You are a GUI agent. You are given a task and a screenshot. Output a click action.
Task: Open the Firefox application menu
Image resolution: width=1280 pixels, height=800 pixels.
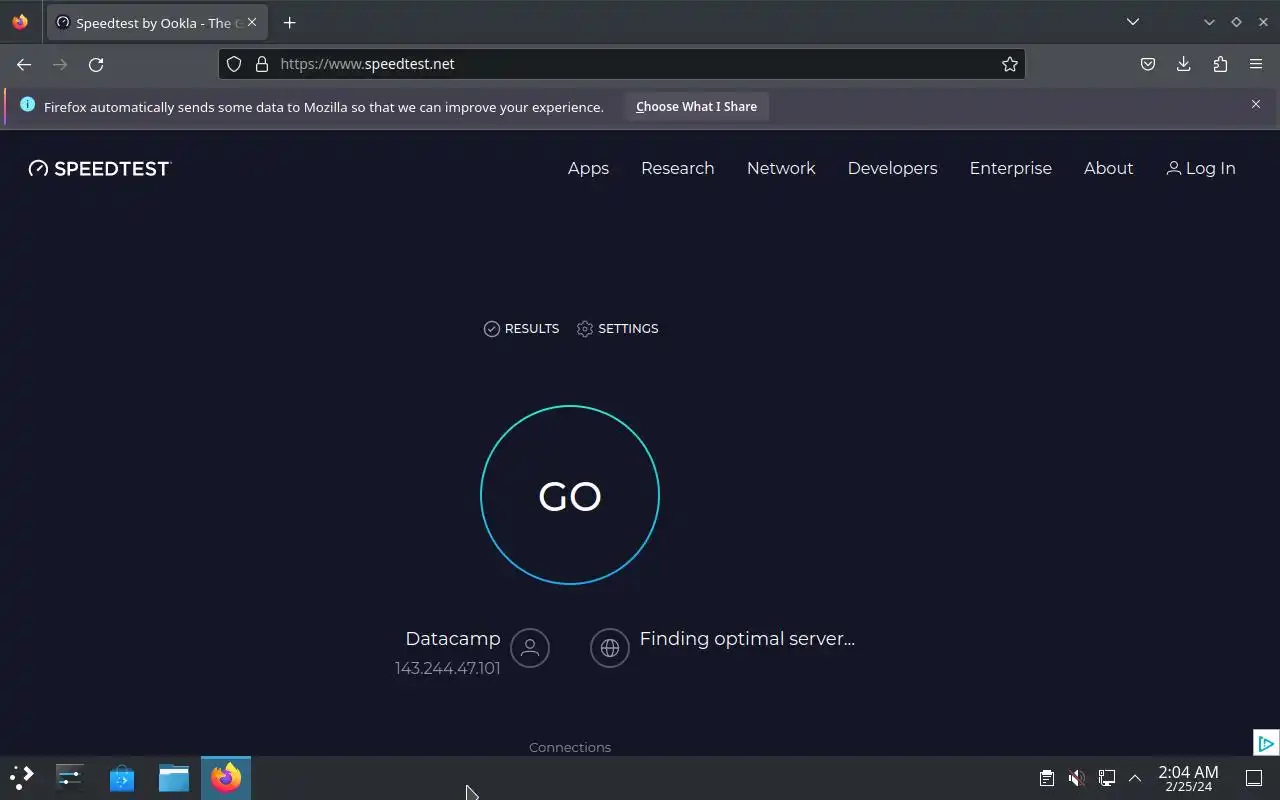pos(1256,64)
